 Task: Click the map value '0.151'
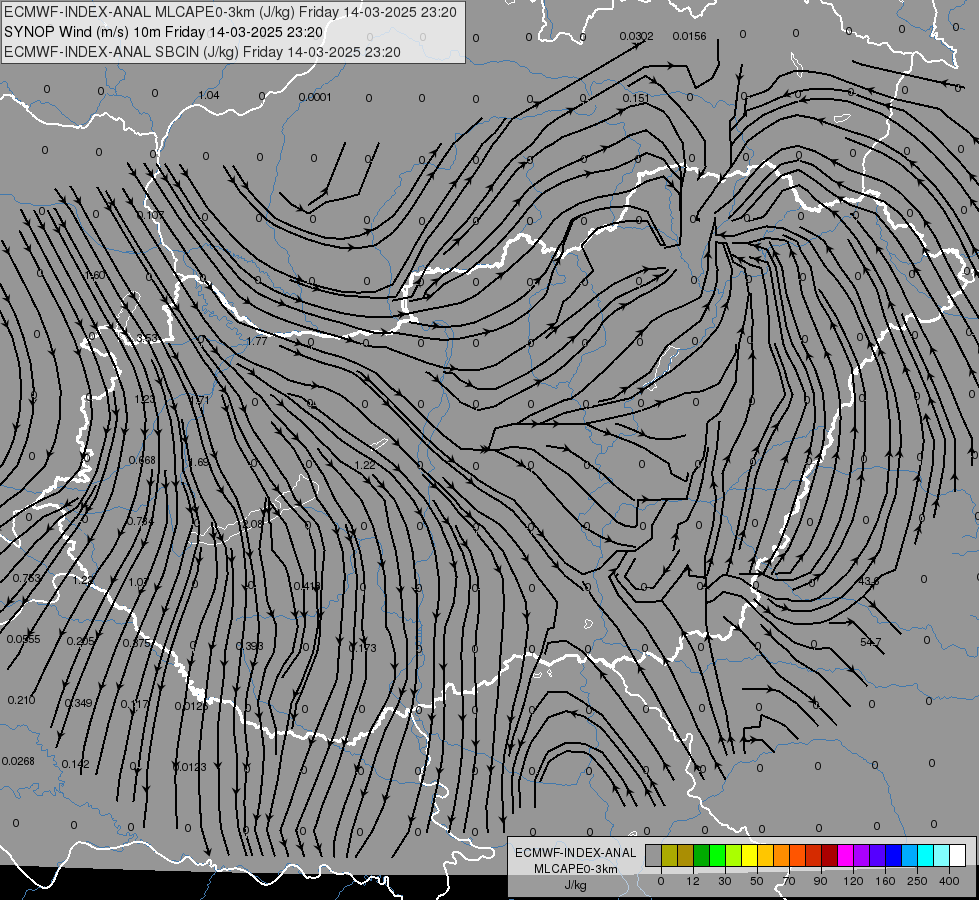(636, 98)
